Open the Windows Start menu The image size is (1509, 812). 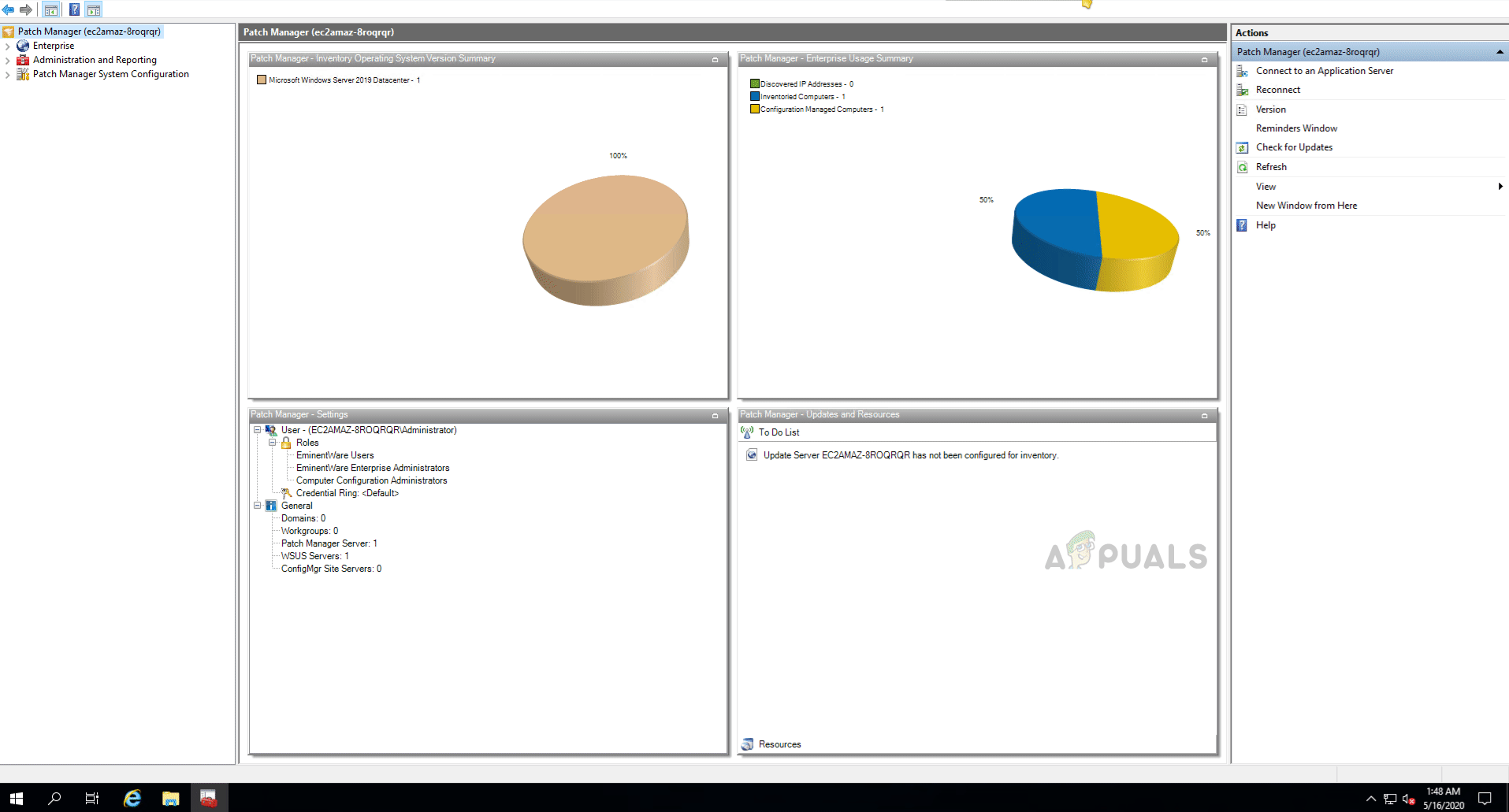click(x=17, y=798)
